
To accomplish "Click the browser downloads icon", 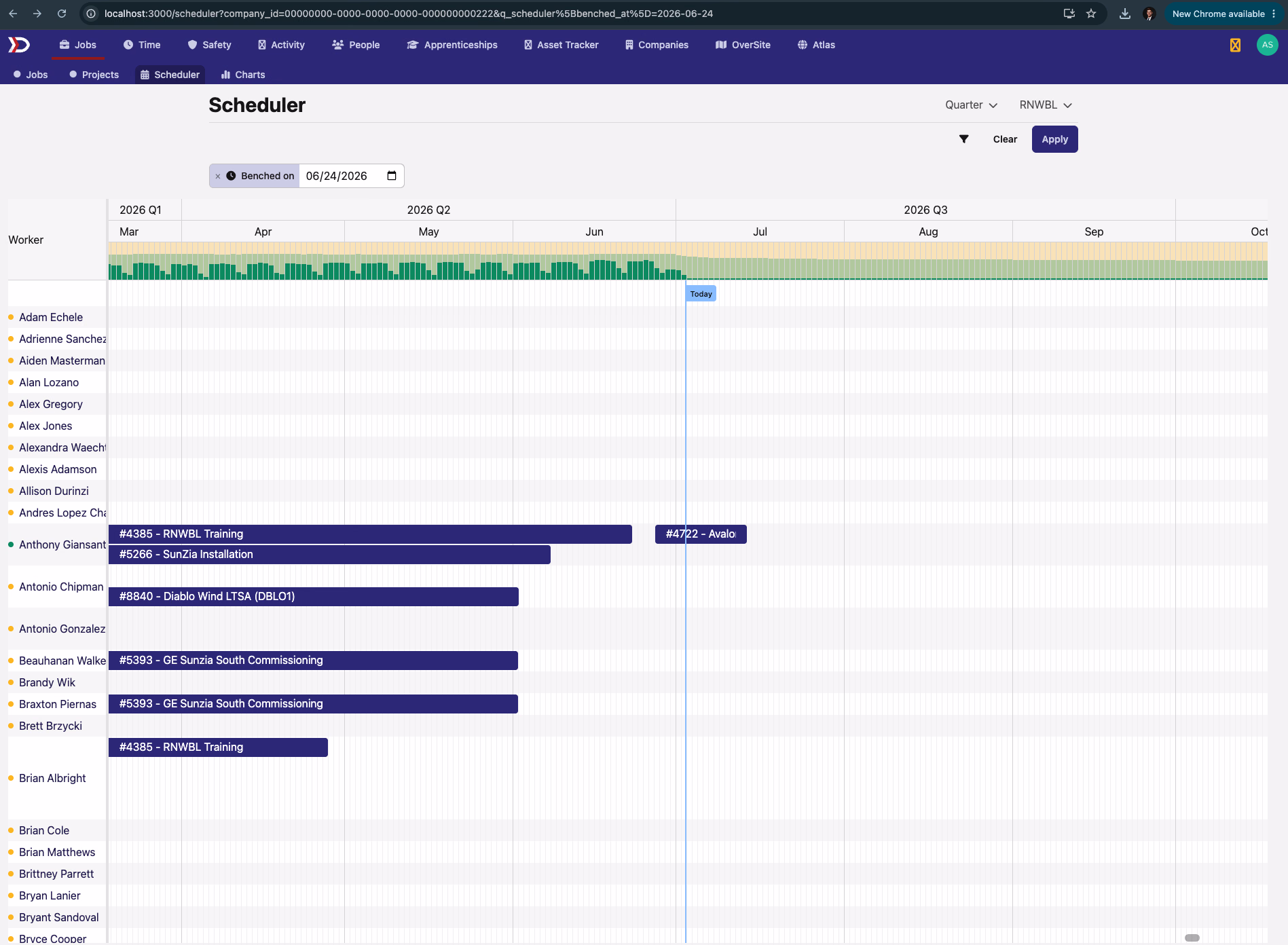I will click(x=1125, y=14).
